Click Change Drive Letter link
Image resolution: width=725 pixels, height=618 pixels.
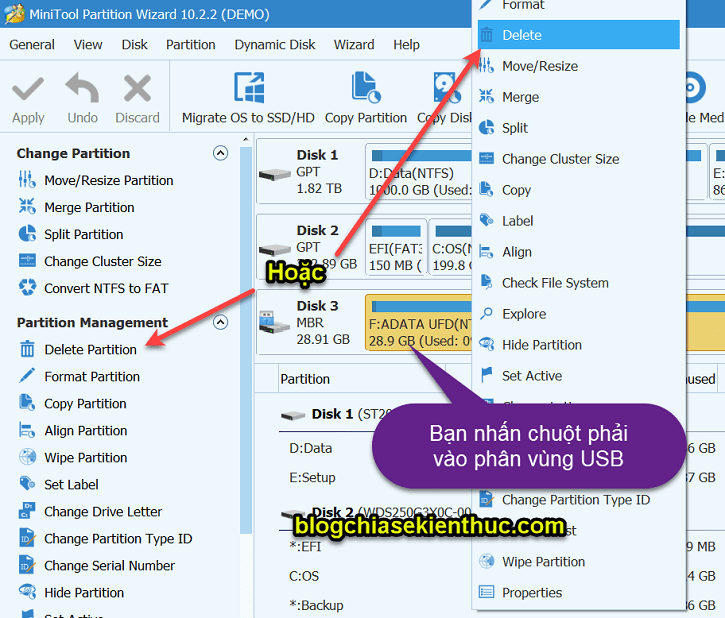103,512
